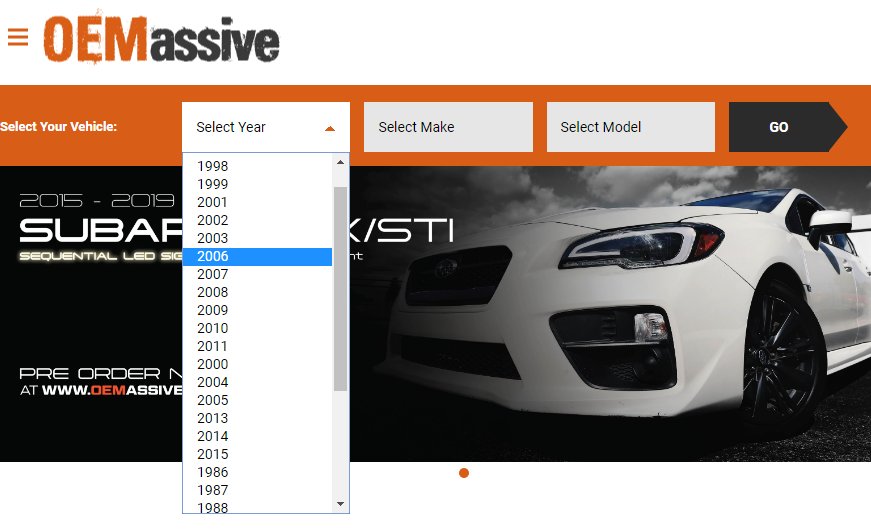Click the GO button
The width and height of the screenshot is (871, 530).
[x=788, y=127]
